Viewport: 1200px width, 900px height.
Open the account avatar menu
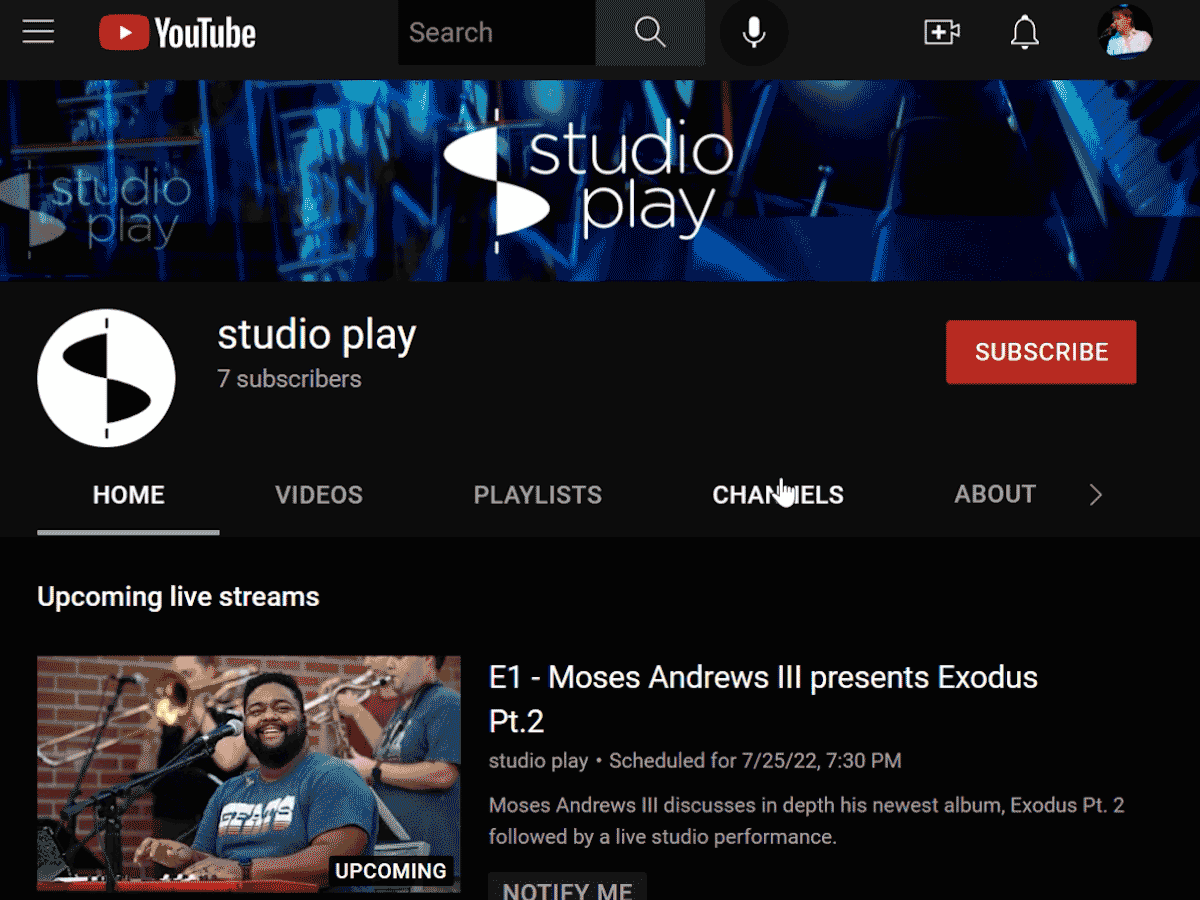coord(1125,31)
